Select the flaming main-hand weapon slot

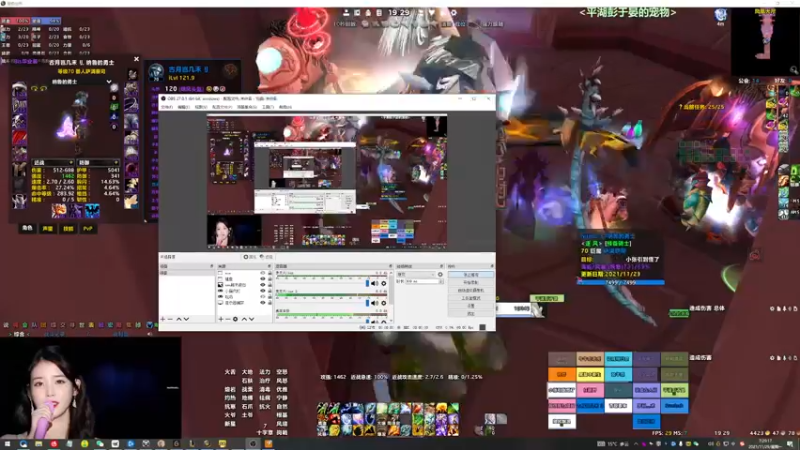(59, 211)
